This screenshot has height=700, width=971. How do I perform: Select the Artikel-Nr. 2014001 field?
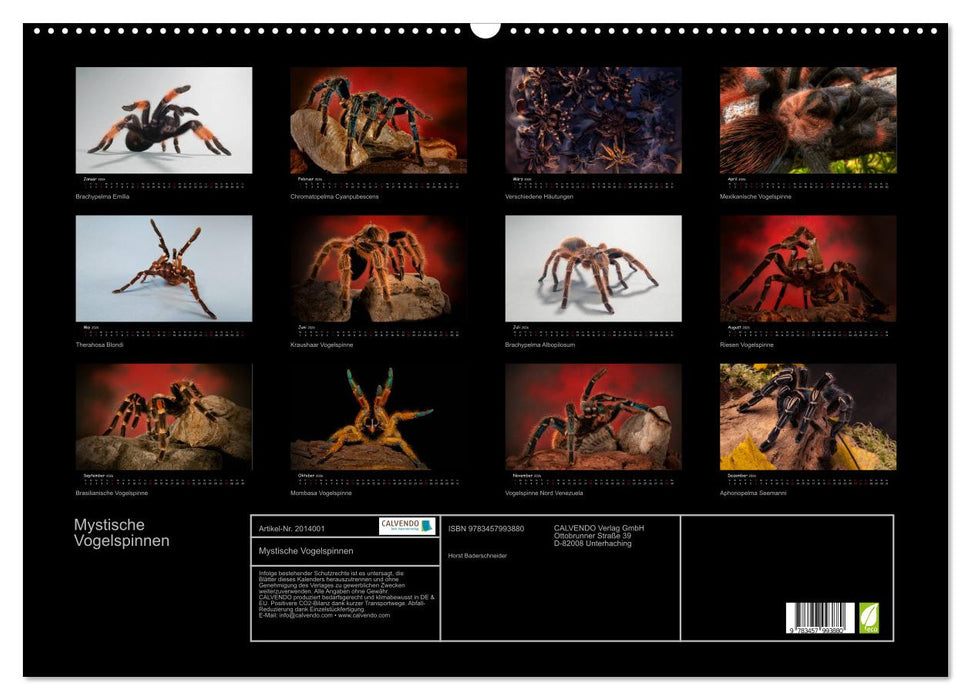point(292,528)
